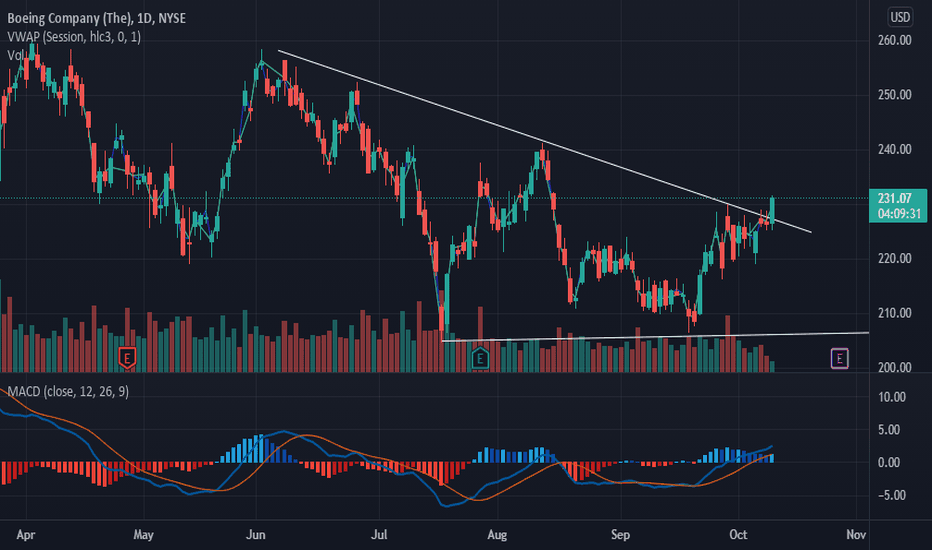
Task: Click the red earnings E marker near May
Action: (127, 357)
